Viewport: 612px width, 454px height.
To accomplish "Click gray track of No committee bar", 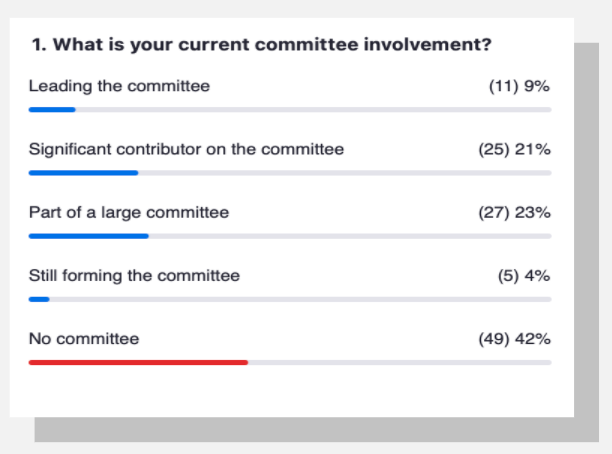I will (400, 363).
